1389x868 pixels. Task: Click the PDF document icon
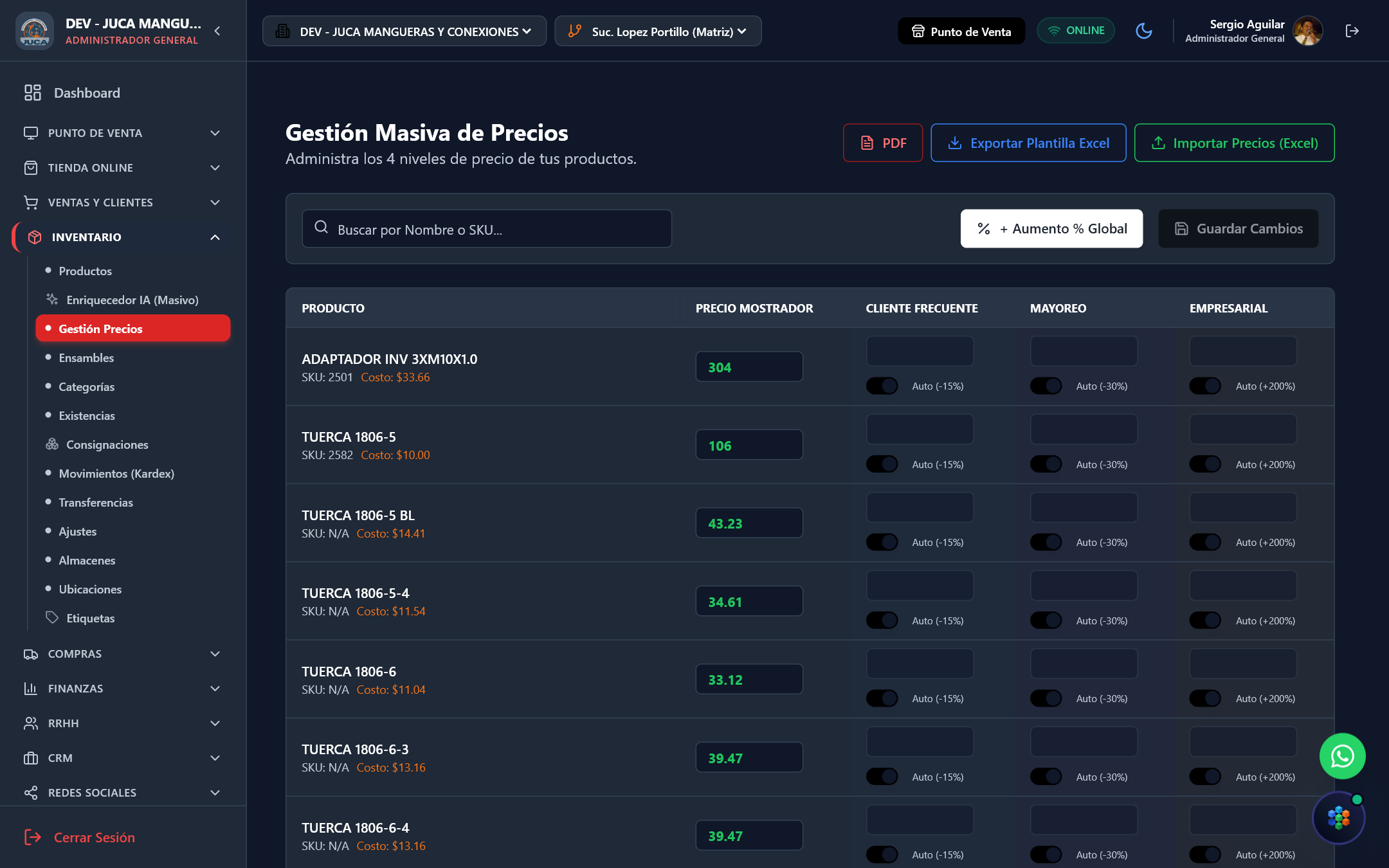(867, 143)
